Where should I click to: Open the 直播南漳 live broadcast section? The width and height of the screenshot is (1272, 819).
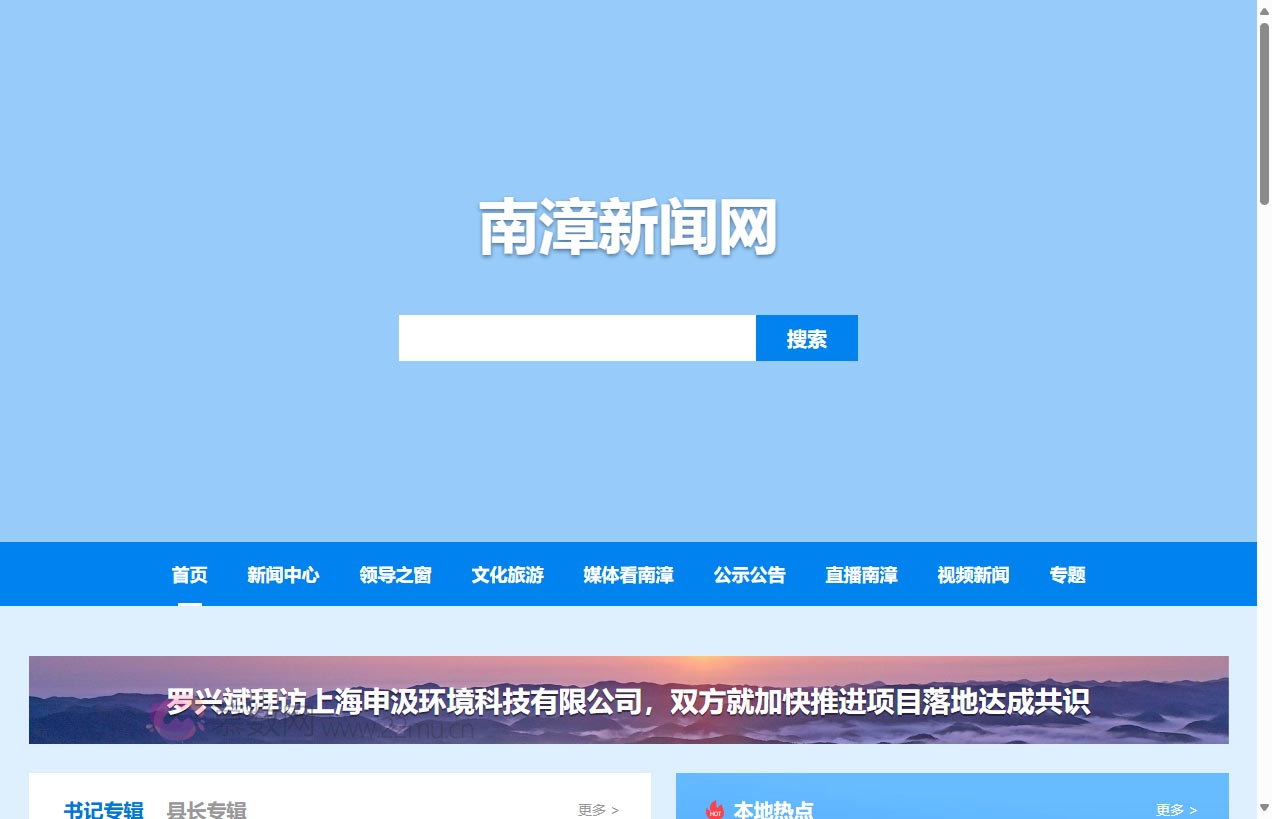click(x=860, y=575)
